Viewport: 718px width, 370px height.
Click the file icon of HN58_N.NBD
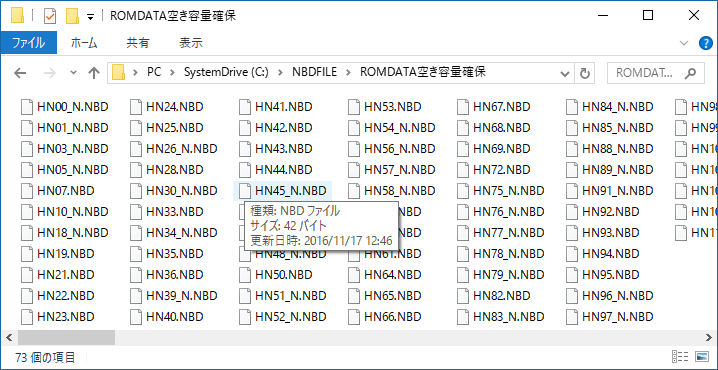354,191
